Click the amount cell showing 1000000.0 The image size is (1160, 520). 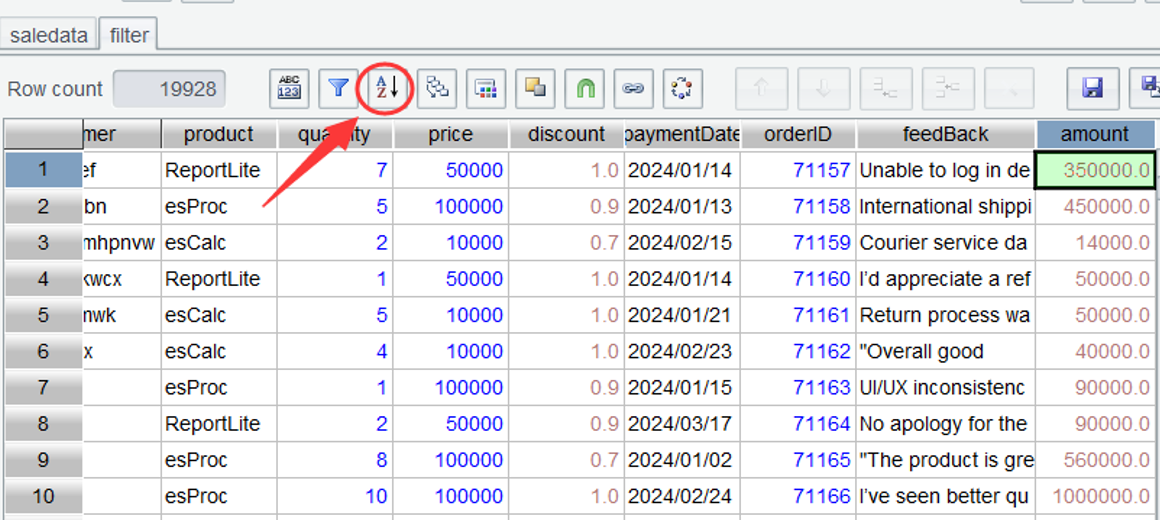coord(1095,496)
